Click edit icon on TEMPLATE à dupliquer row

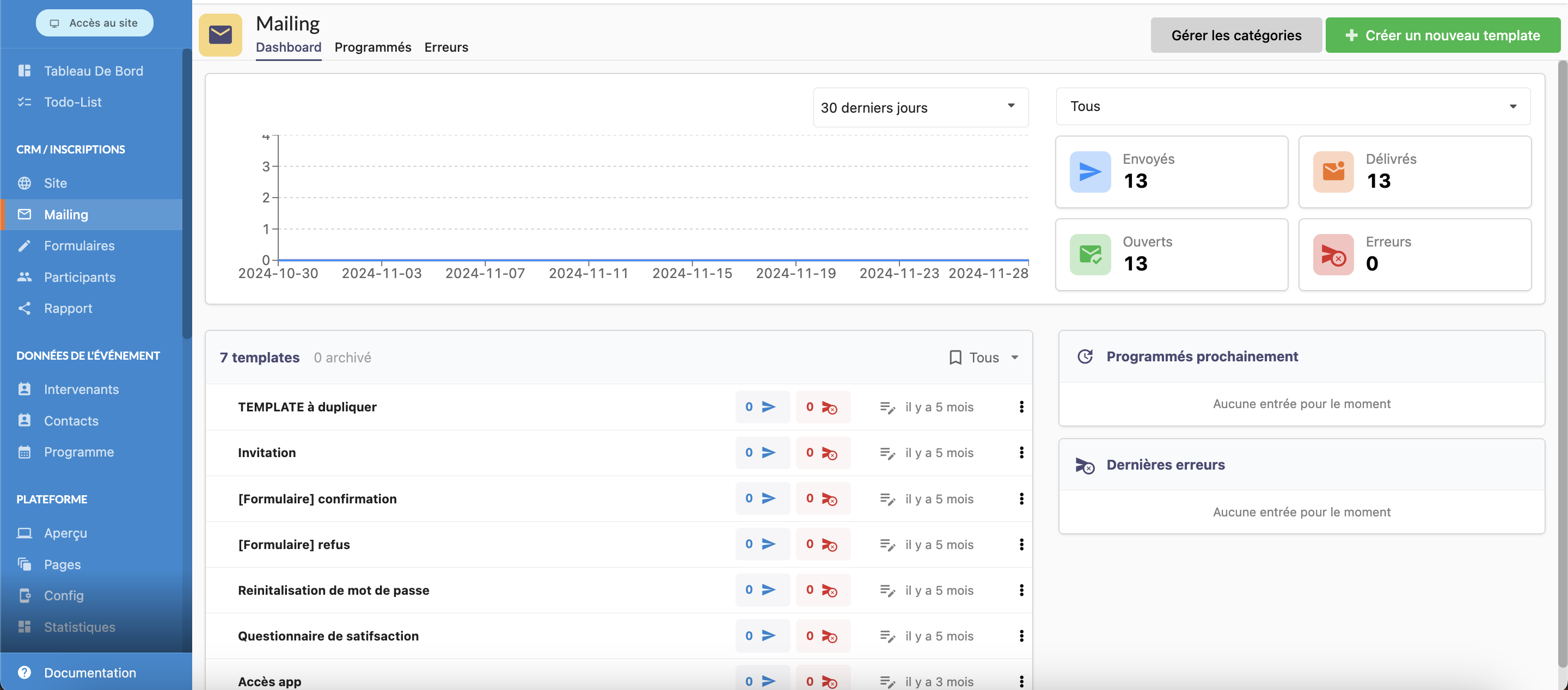[x=887, y=407]
